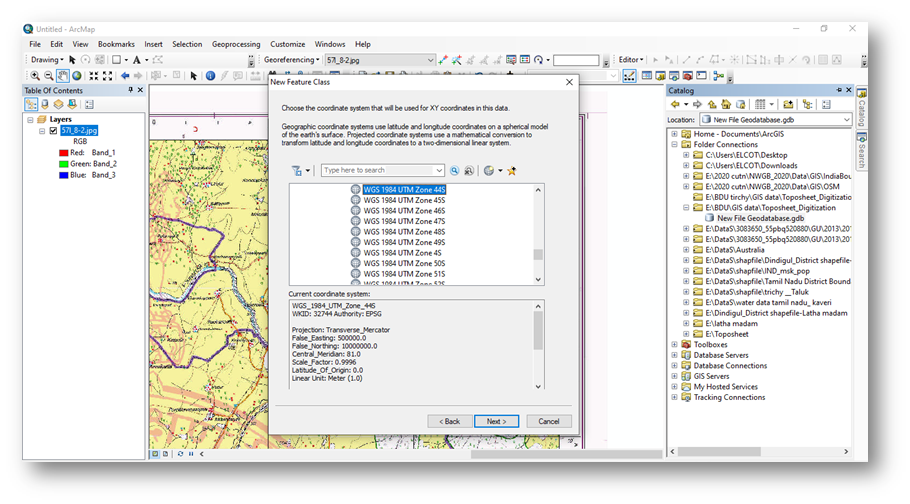Select the Zoom Out tool
The image size is (910, 504).
tap(49, 76)
